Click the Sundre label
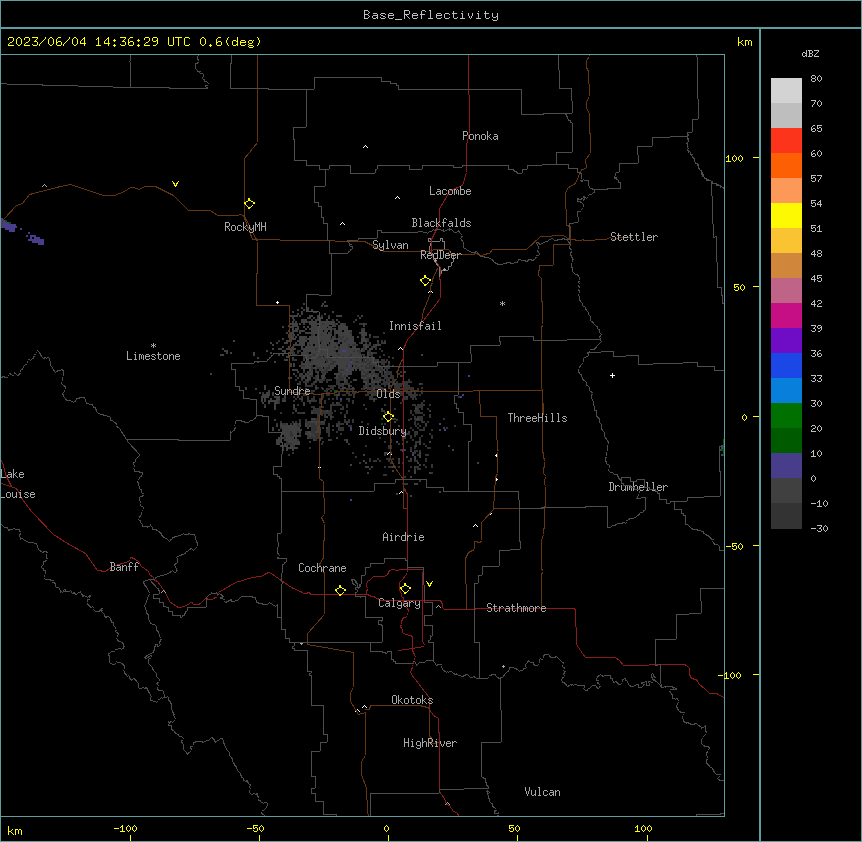The height and width of the screenshot is (842, 862). (x=292, y=391)
